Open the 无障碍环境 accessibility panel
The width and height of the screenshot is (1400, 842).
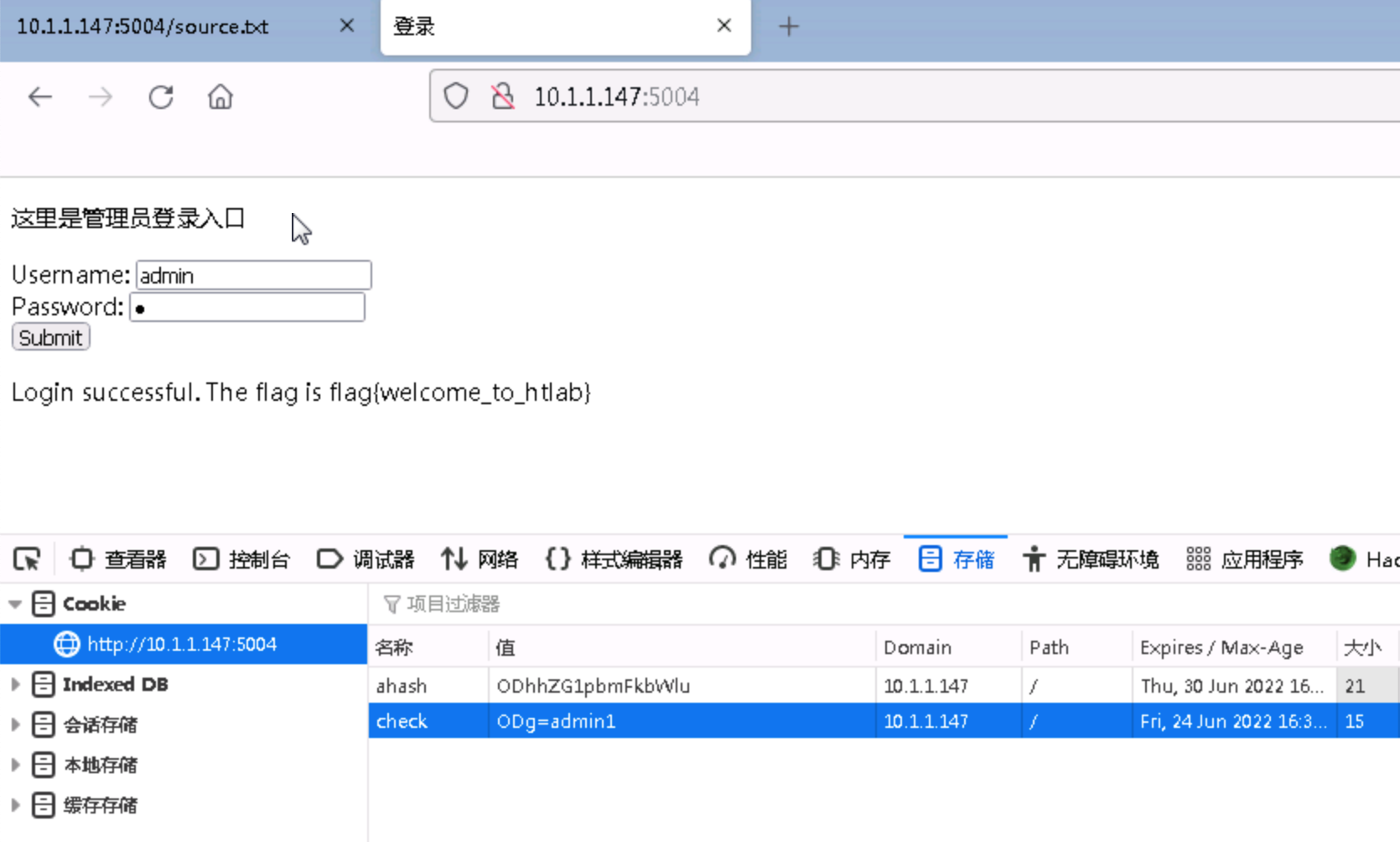(1090, 559)
